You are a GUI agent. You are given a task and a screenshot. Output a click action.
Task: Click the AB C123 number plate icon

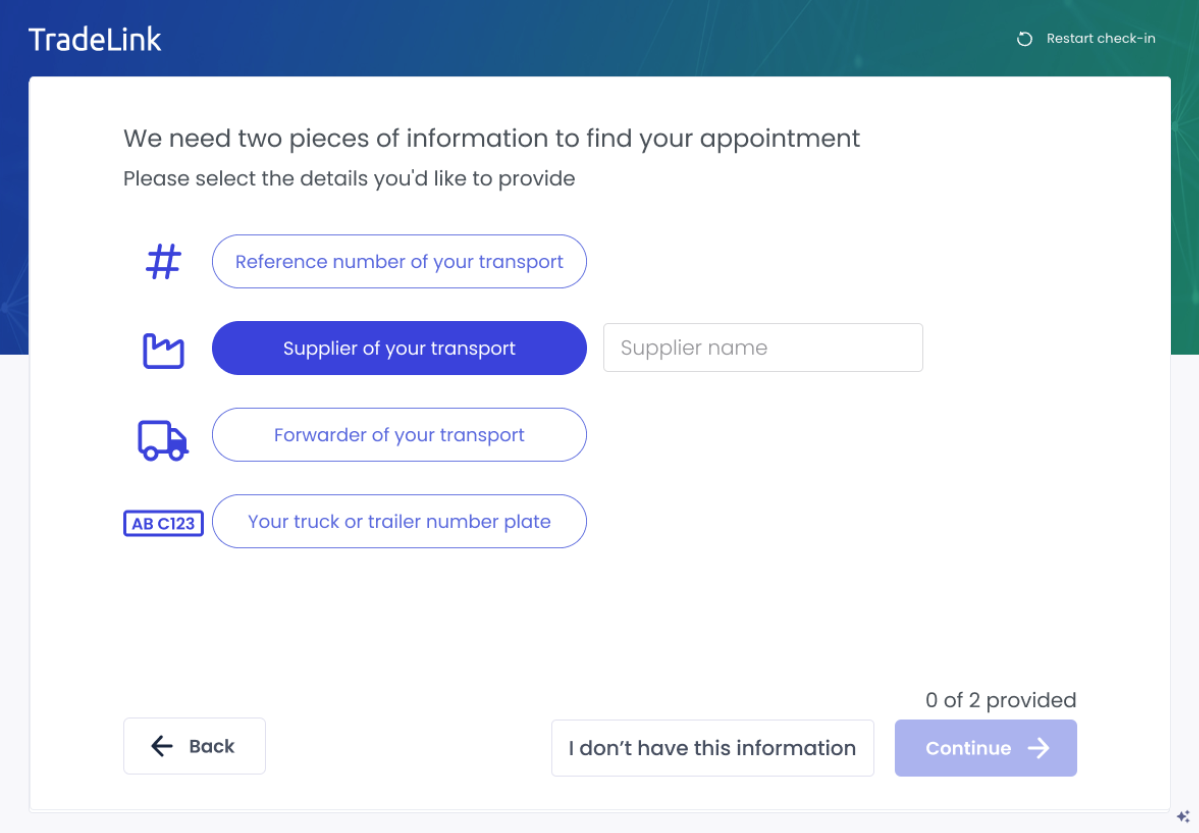click(x=163, y=523)
